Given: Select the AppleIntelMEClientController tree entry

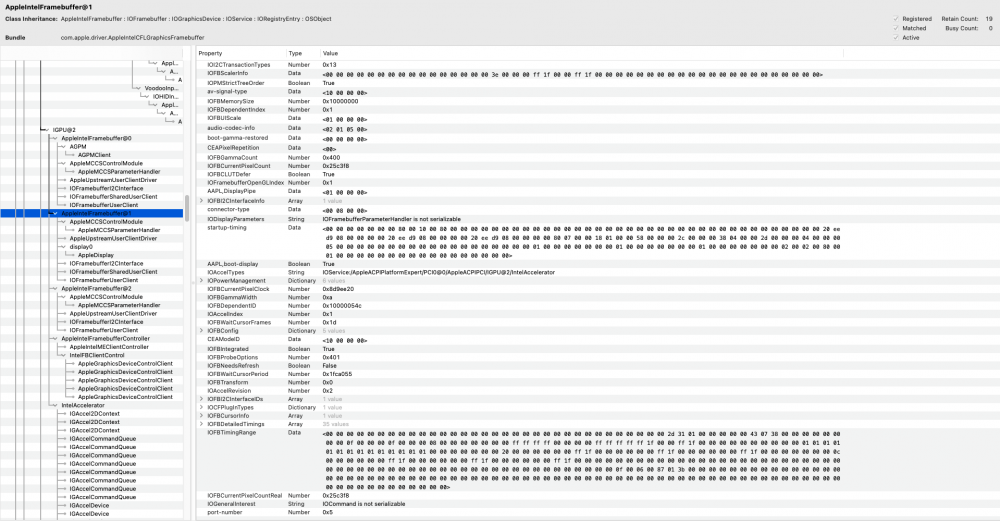Looking at the screenshot, I should (x=109, y=347).
